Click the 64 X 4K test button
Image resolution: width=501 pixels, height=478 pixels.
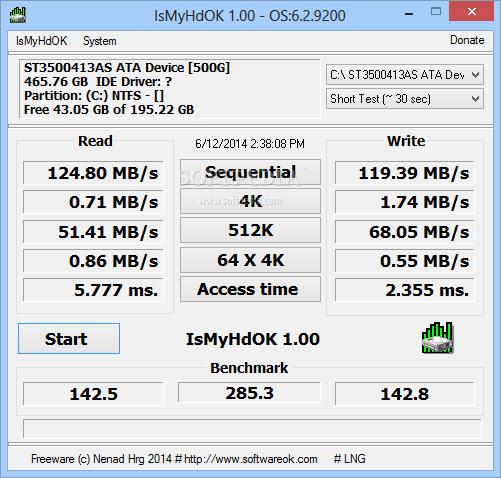coord(250,260)
